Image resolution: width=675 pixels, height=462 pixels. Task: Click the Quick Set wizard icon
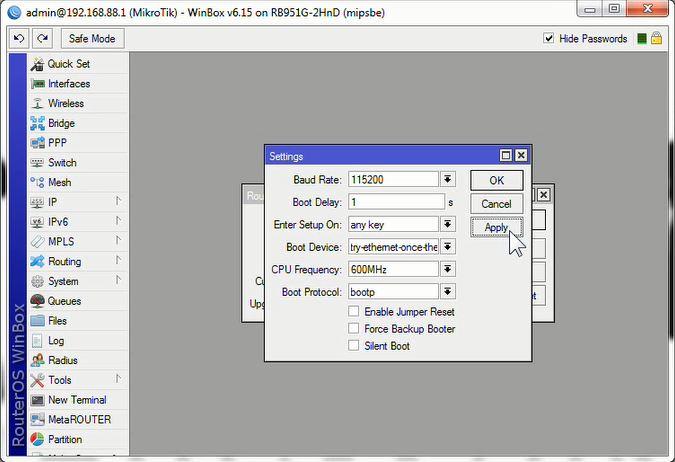pyautogui.click(x=37, y=64)
